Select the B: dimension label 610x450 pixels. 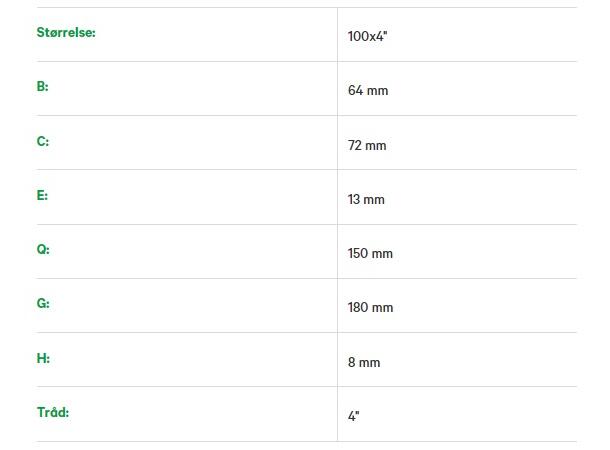click(42, 86)
